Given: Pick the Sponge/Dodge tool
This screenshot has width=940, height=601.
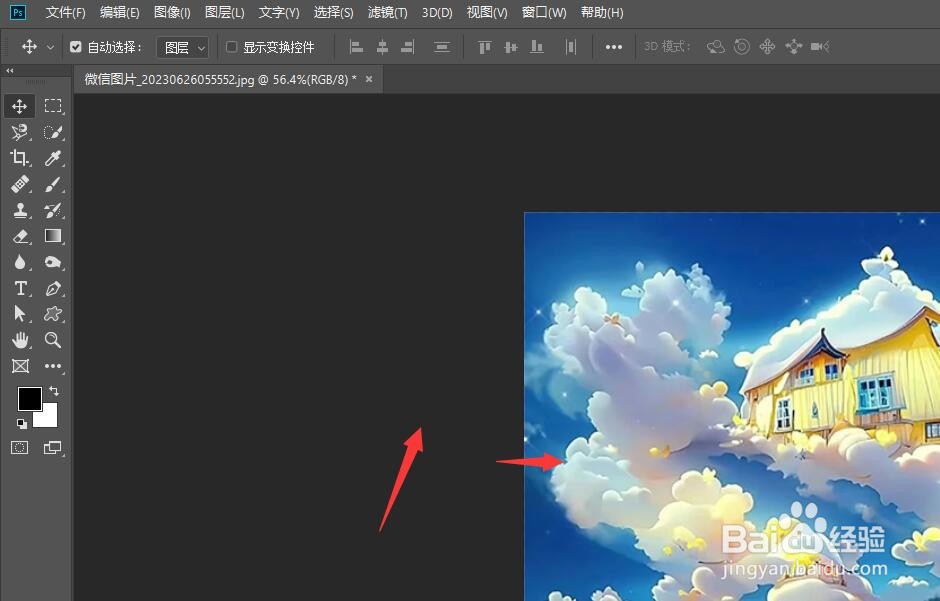Looking at the screenshot, I should (53, 262).
